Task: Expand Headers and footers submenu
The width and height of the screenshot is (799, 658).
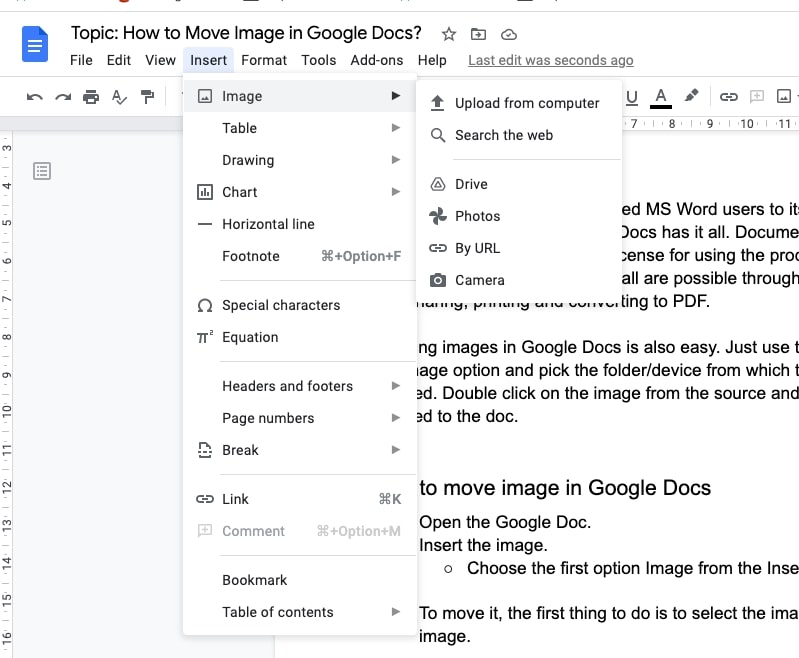Action: 300,386
